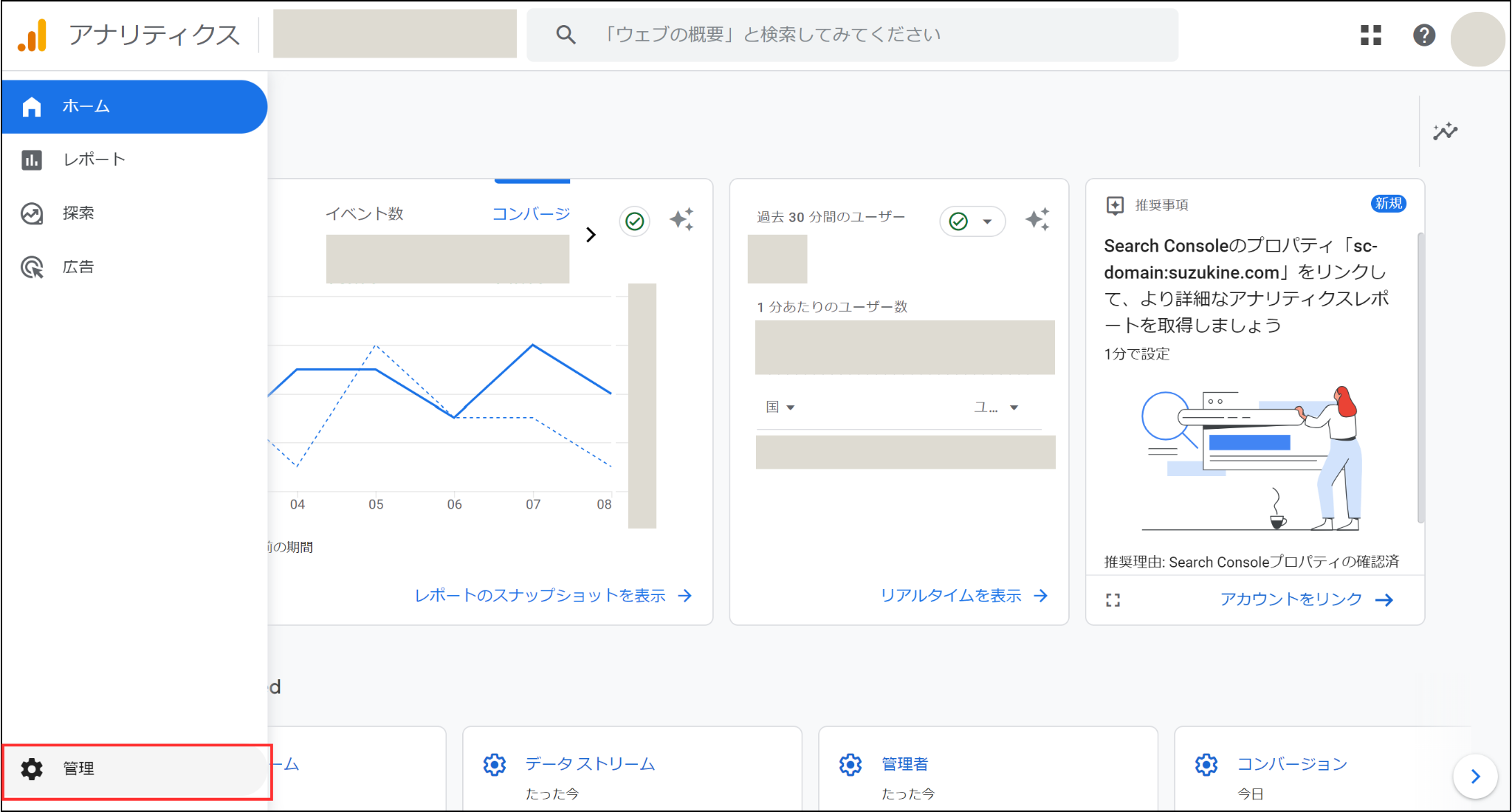Open the 管理者 recent link
The height and width of the screenshot is (812, 1512).
click(x=905, y=764)
